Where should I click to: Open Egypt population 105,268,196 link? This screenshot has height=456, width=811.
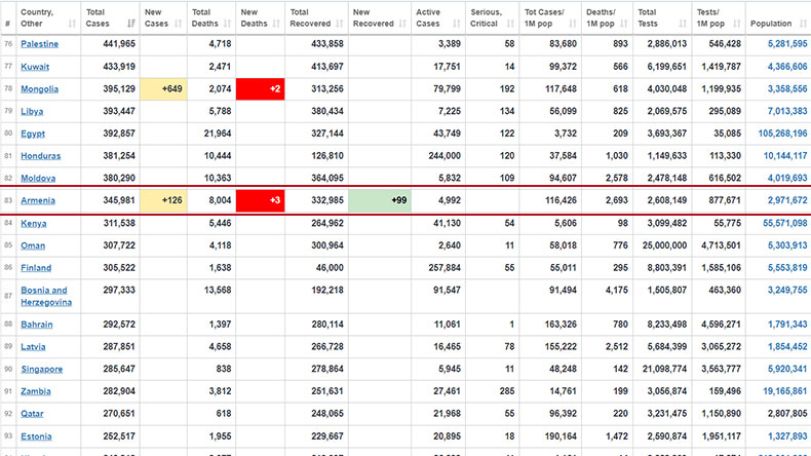point(783,133)
